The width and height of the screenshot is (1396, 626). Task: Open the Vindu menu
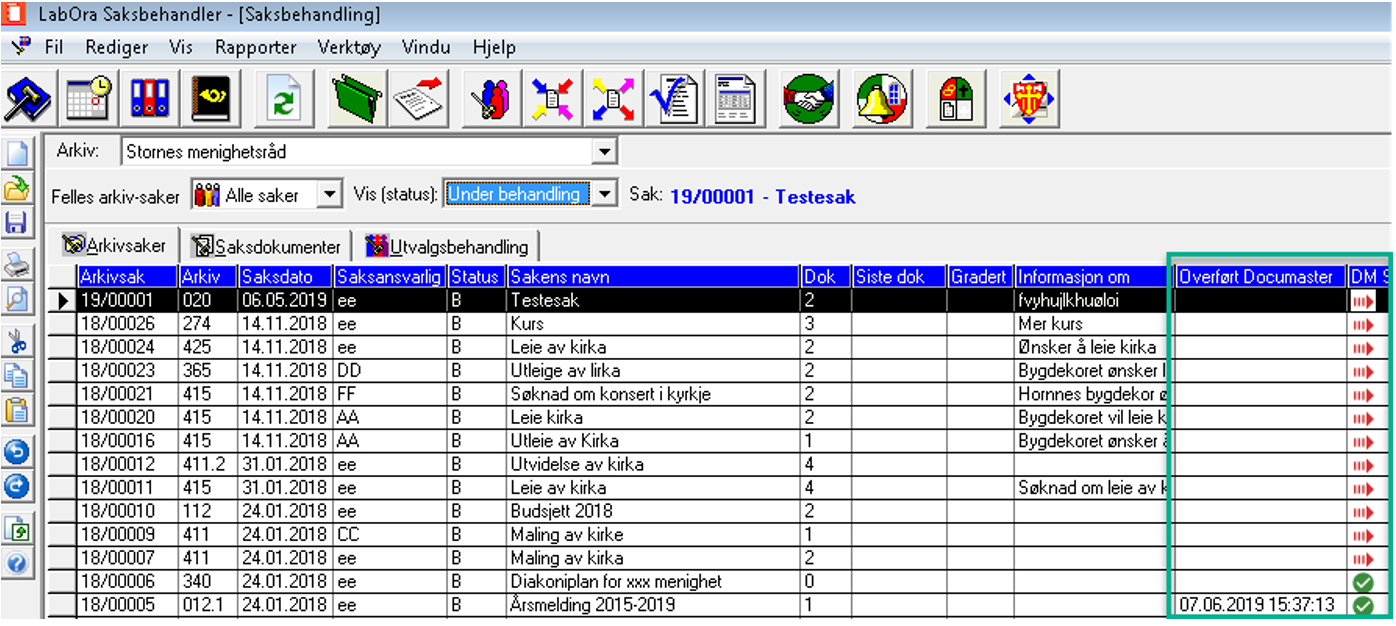pos(426,47)
